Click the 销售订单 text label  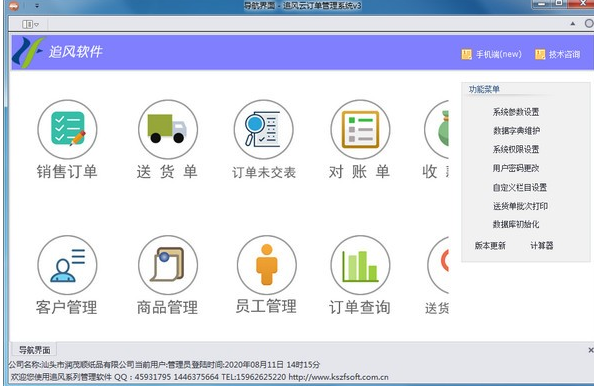(67, 172)
